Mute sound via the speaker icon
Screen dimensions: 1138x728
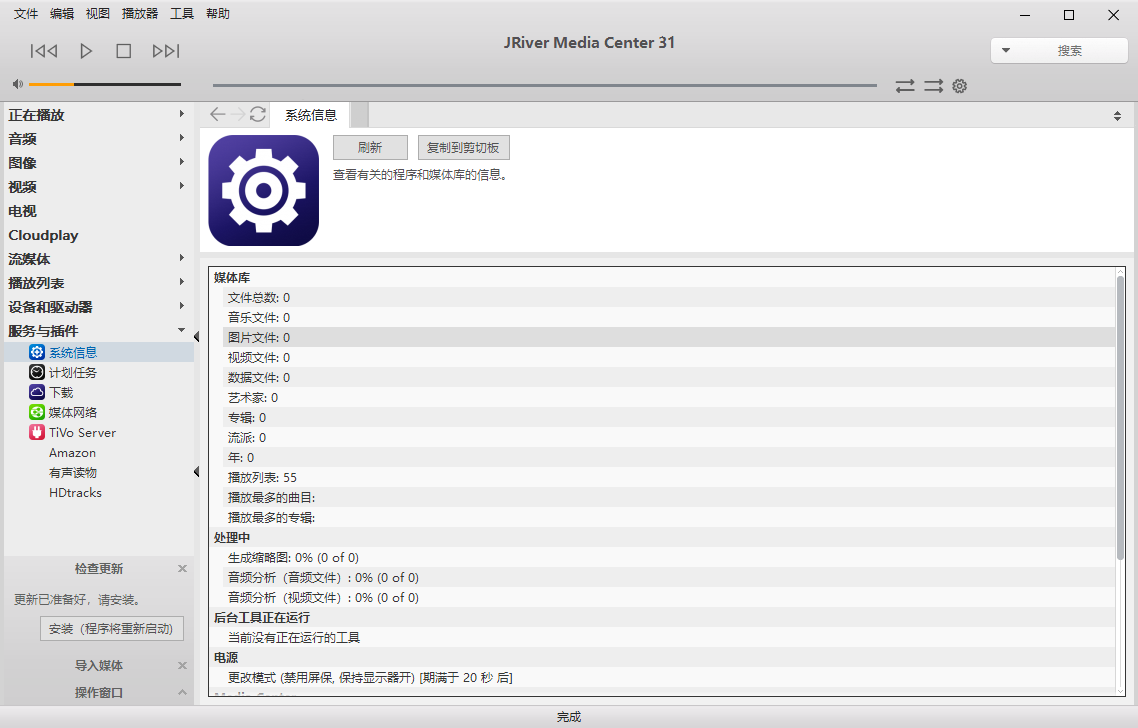pos(17,84)
